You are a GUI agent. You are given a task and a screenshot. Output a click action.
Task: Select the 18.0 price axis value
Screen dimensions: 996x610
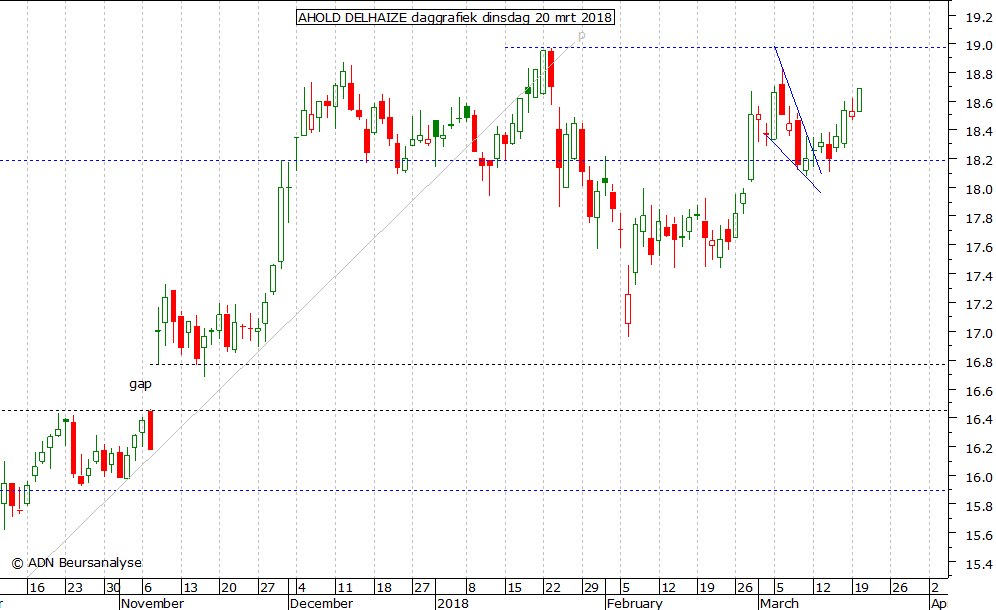[979, 189]
